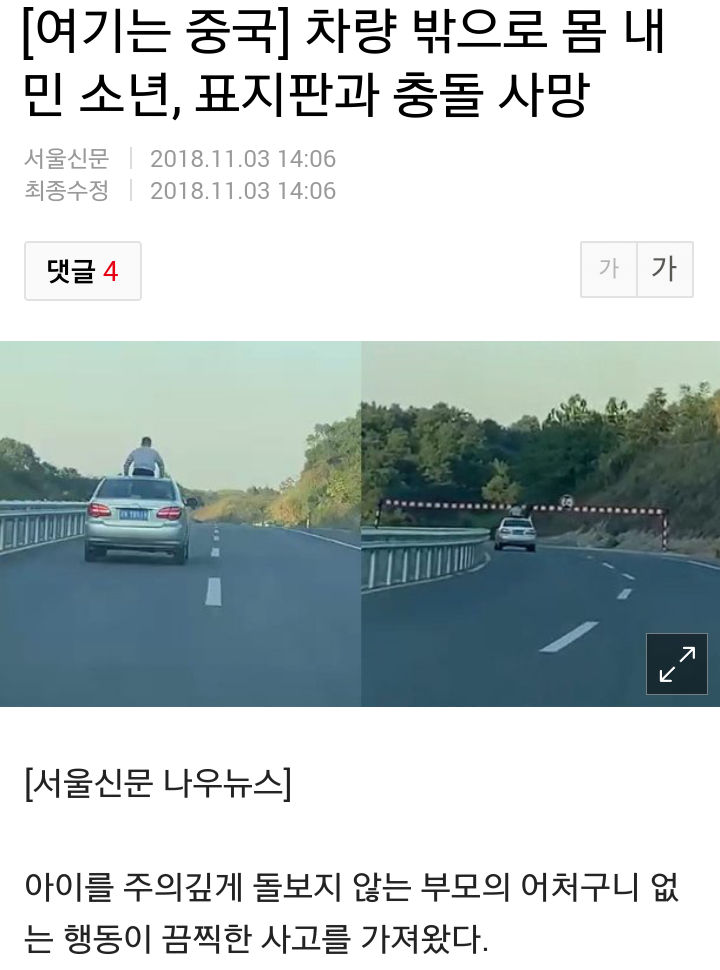Click the white car in right photo

pos(515,534)
